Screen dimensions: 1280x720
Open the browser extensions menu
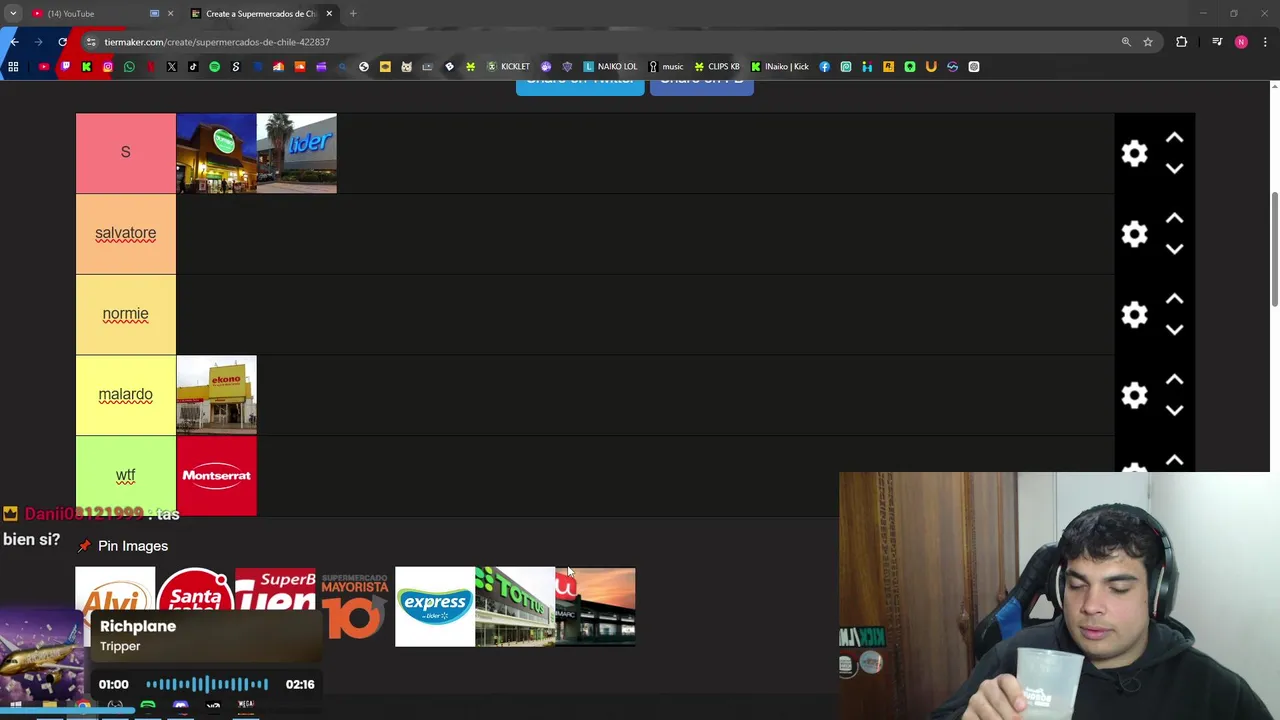pyautogui.click(x=1181, y=42)
